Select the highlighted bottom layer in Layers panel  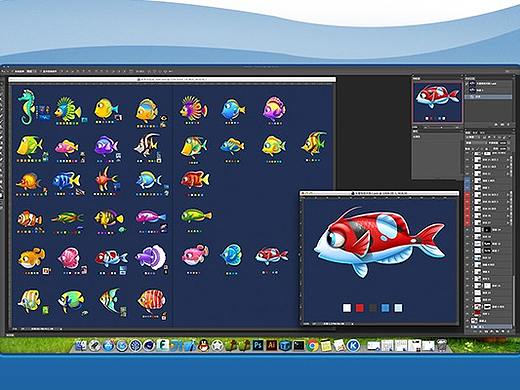point(489,326)
